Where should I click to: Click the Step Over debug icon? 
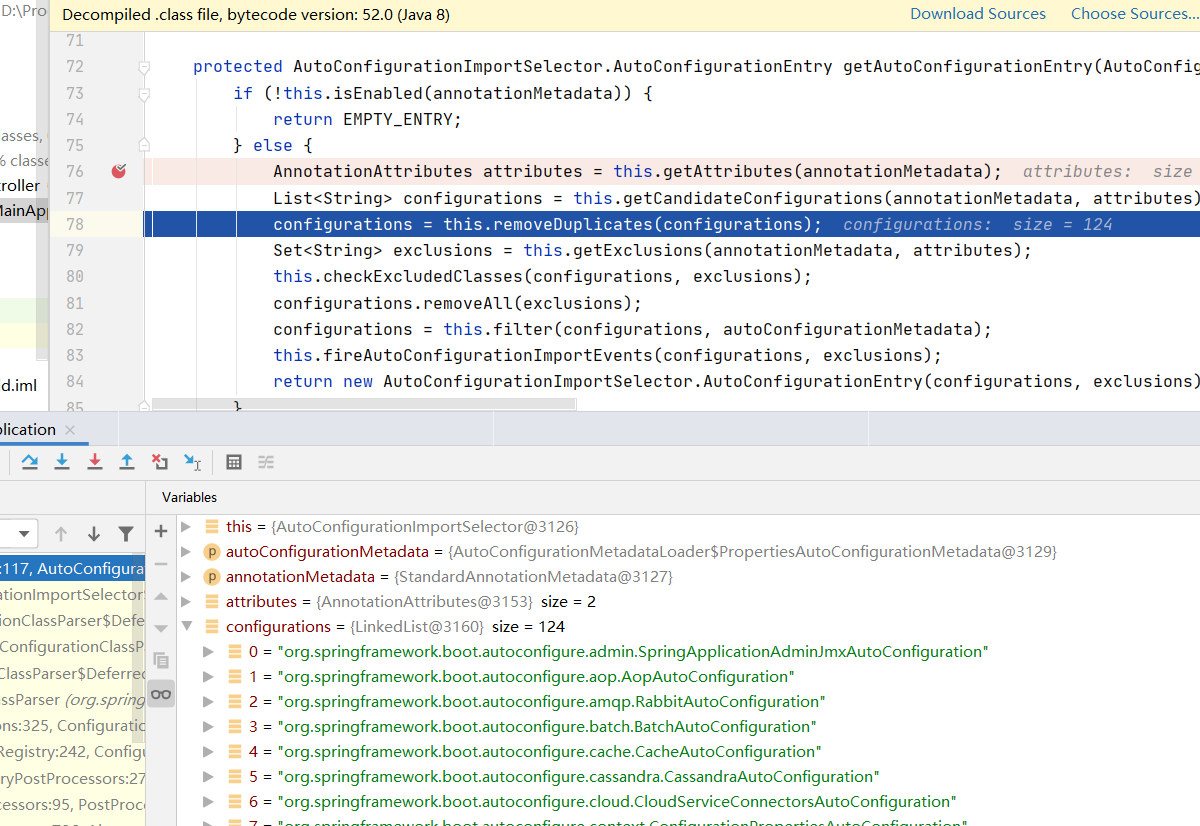(30, 462)
